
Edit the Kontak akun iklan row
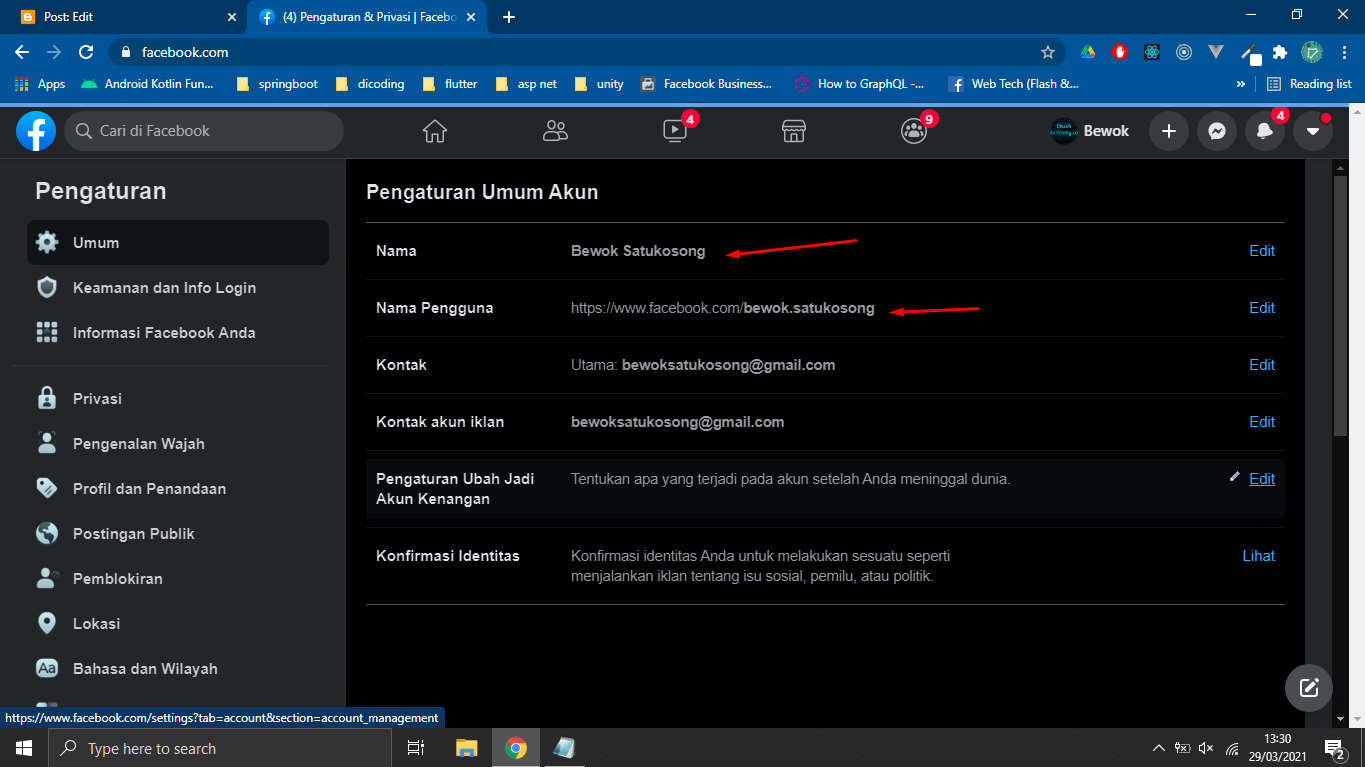point(1262,422)
